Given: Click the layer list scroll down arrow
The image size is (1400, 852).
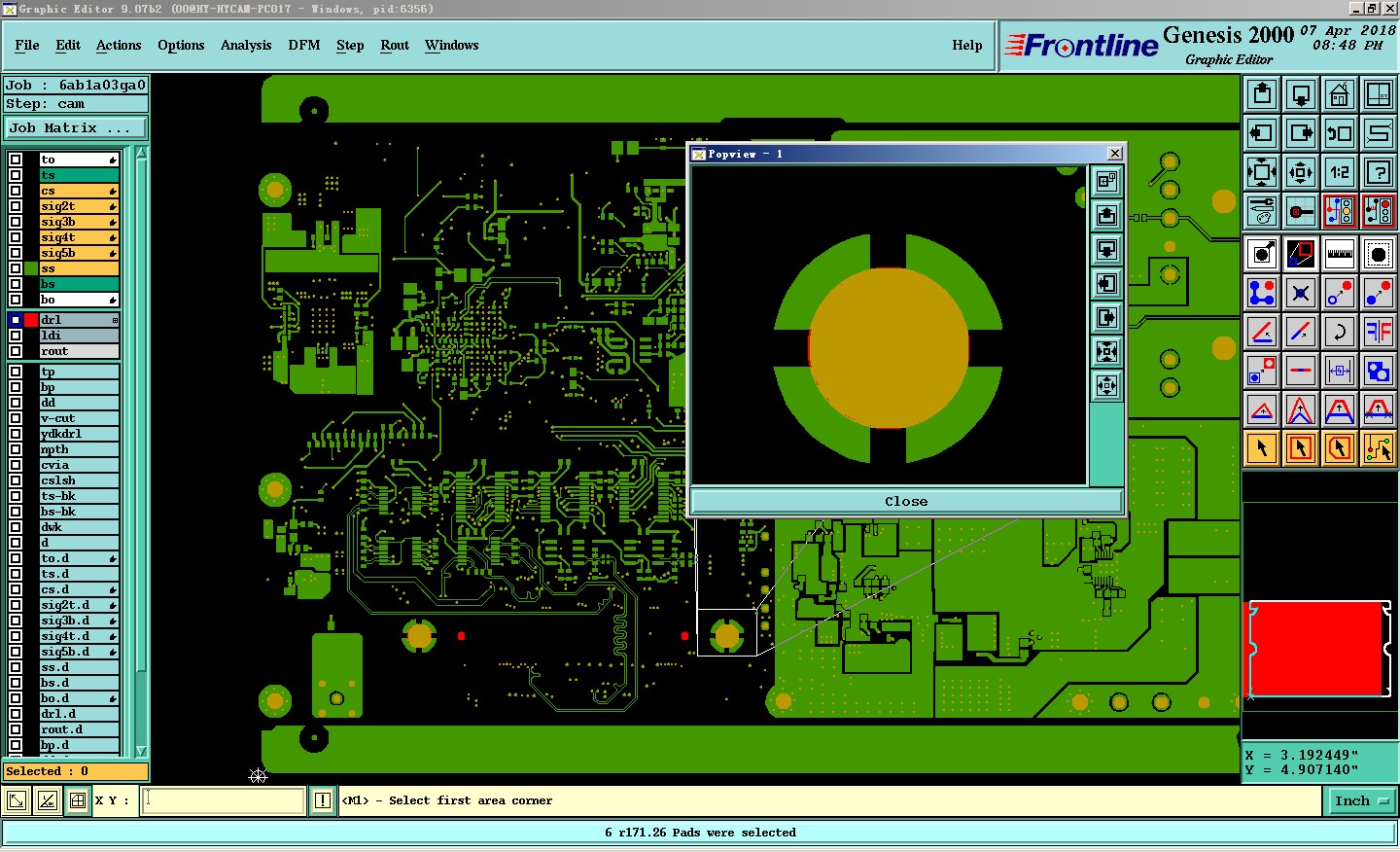Looking at the screenshot, I should coord(142,751).
